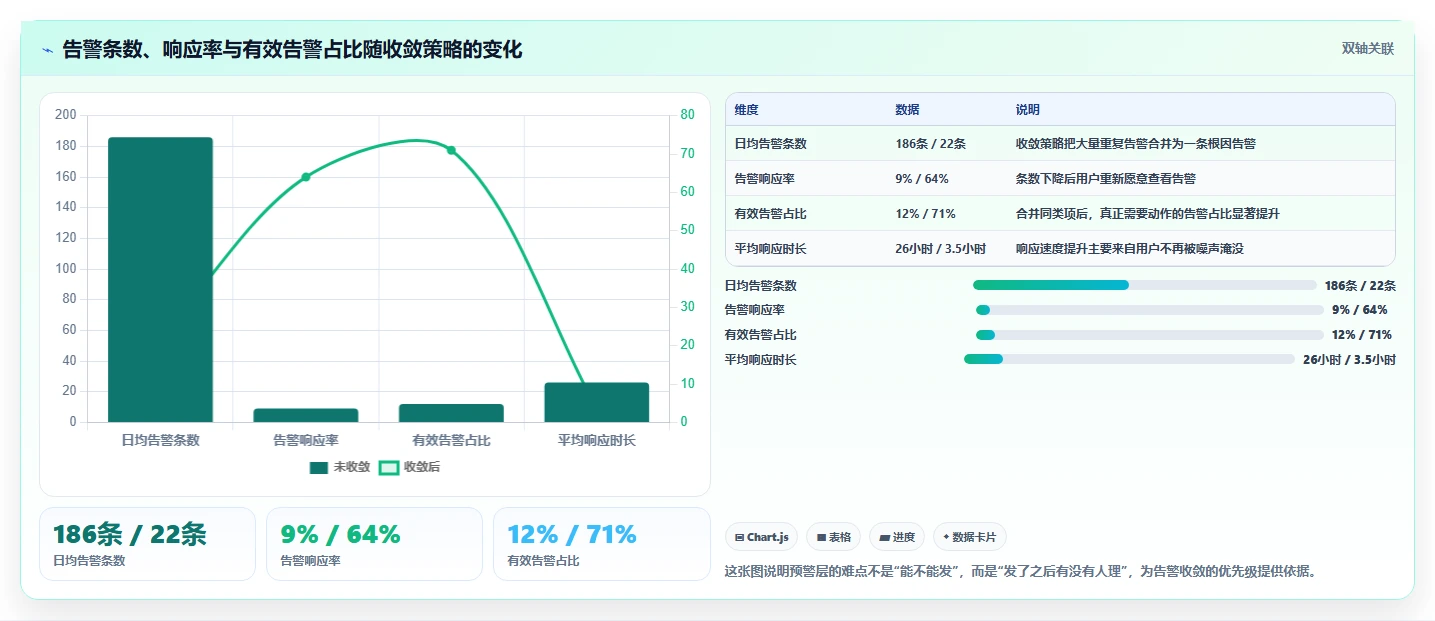Click the 日均告警条数 progress bar
1435x621 pixels.
(1144, 285)
